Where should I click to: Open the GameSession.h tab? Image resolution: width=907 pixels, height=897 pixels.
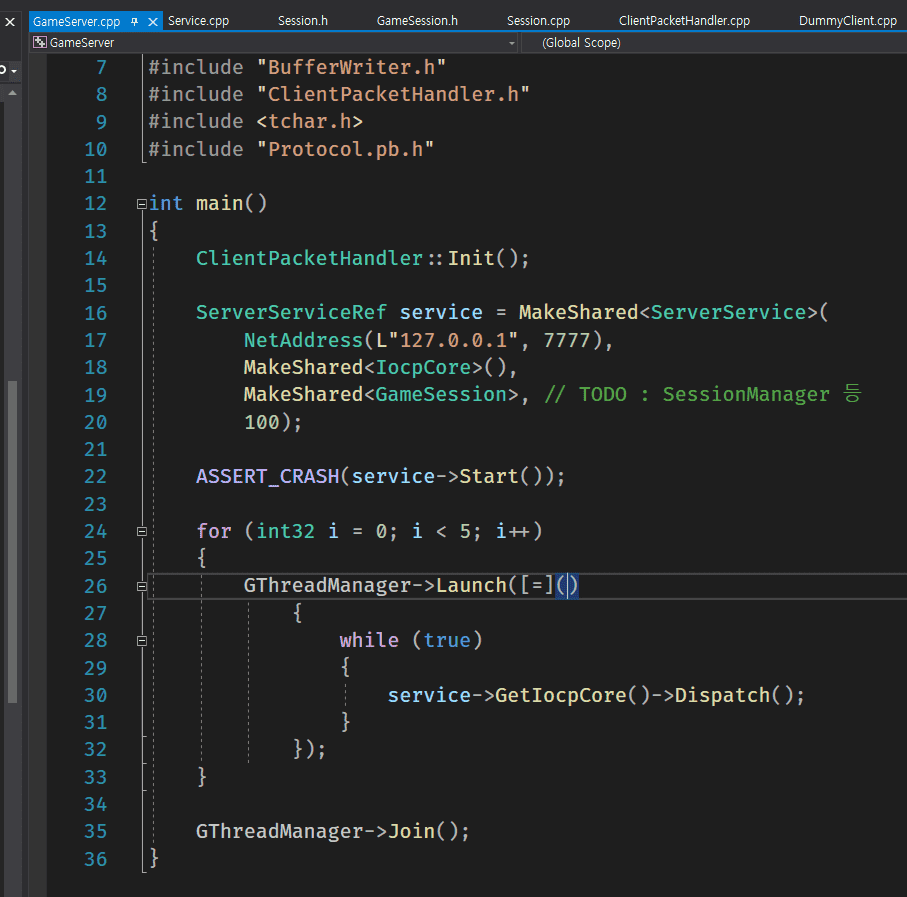(417, 21)
